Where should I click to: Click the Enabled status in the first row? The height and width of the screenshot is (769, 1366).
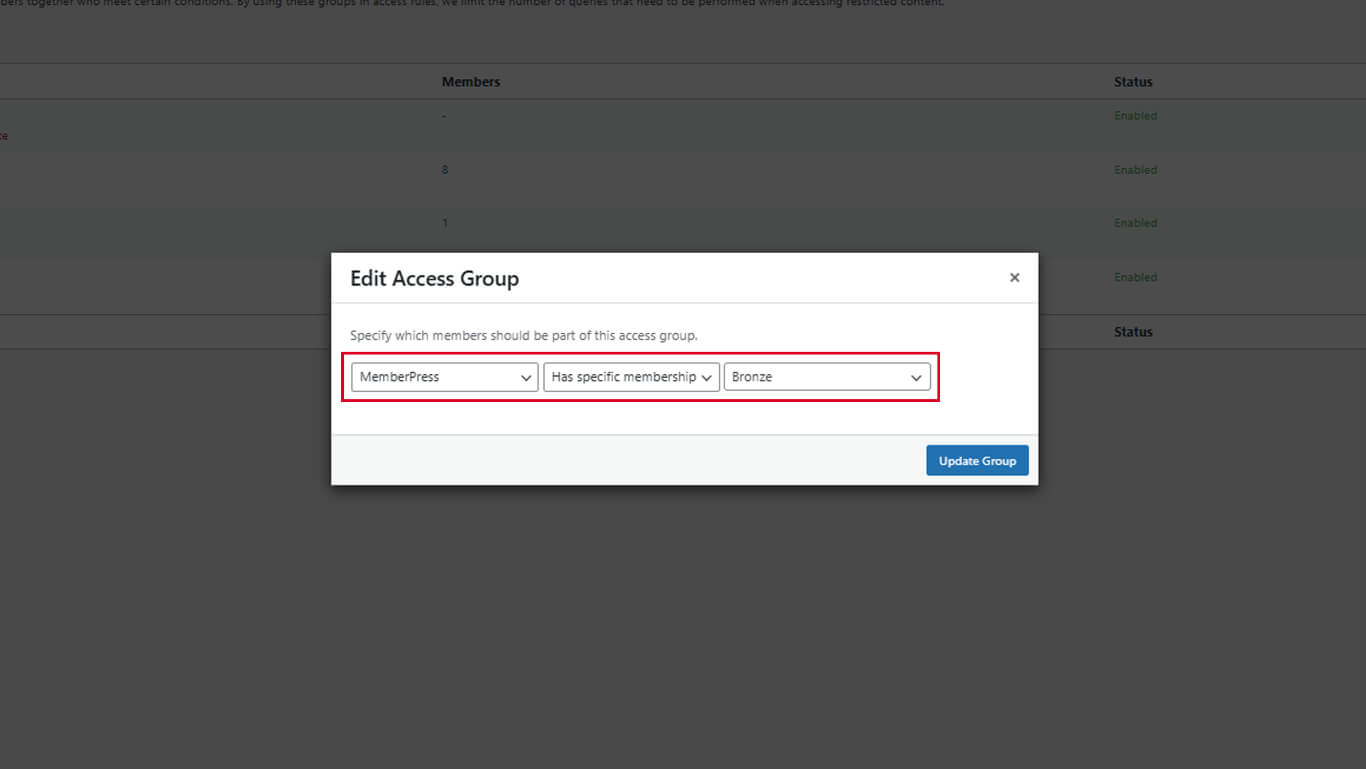click(x=1135, y=116)
